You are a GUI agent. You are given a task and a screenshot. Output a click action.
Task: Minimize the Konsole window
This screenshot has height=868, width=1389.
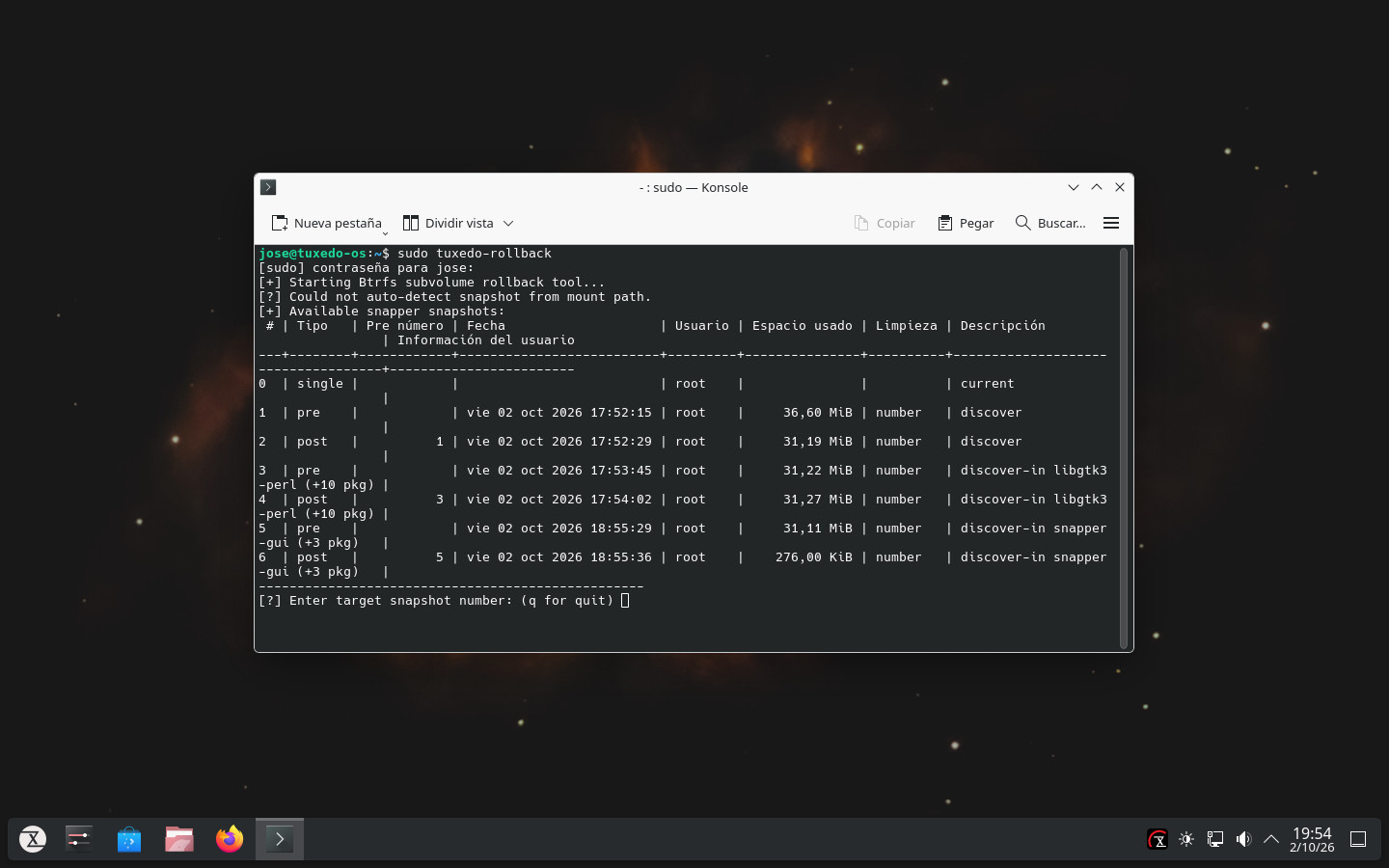coord(1074,187)
